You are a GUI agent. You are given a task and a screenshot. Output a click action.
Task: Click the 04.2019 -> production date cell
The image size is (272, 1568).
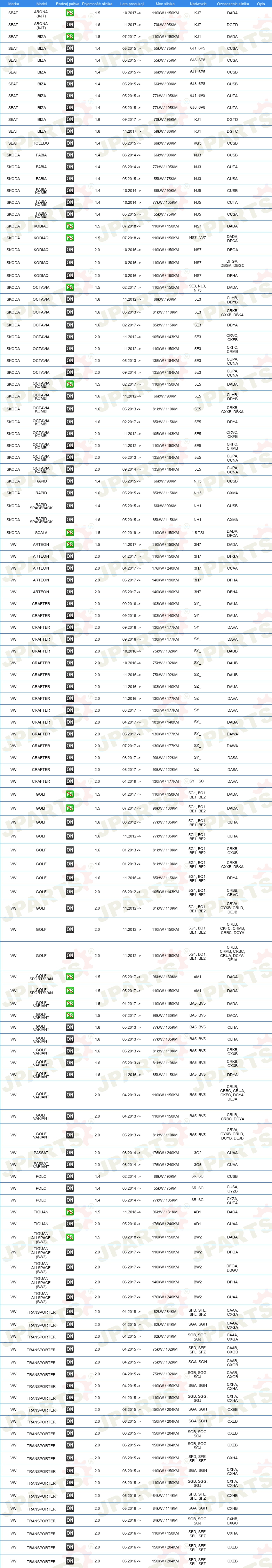coord(132,782)
